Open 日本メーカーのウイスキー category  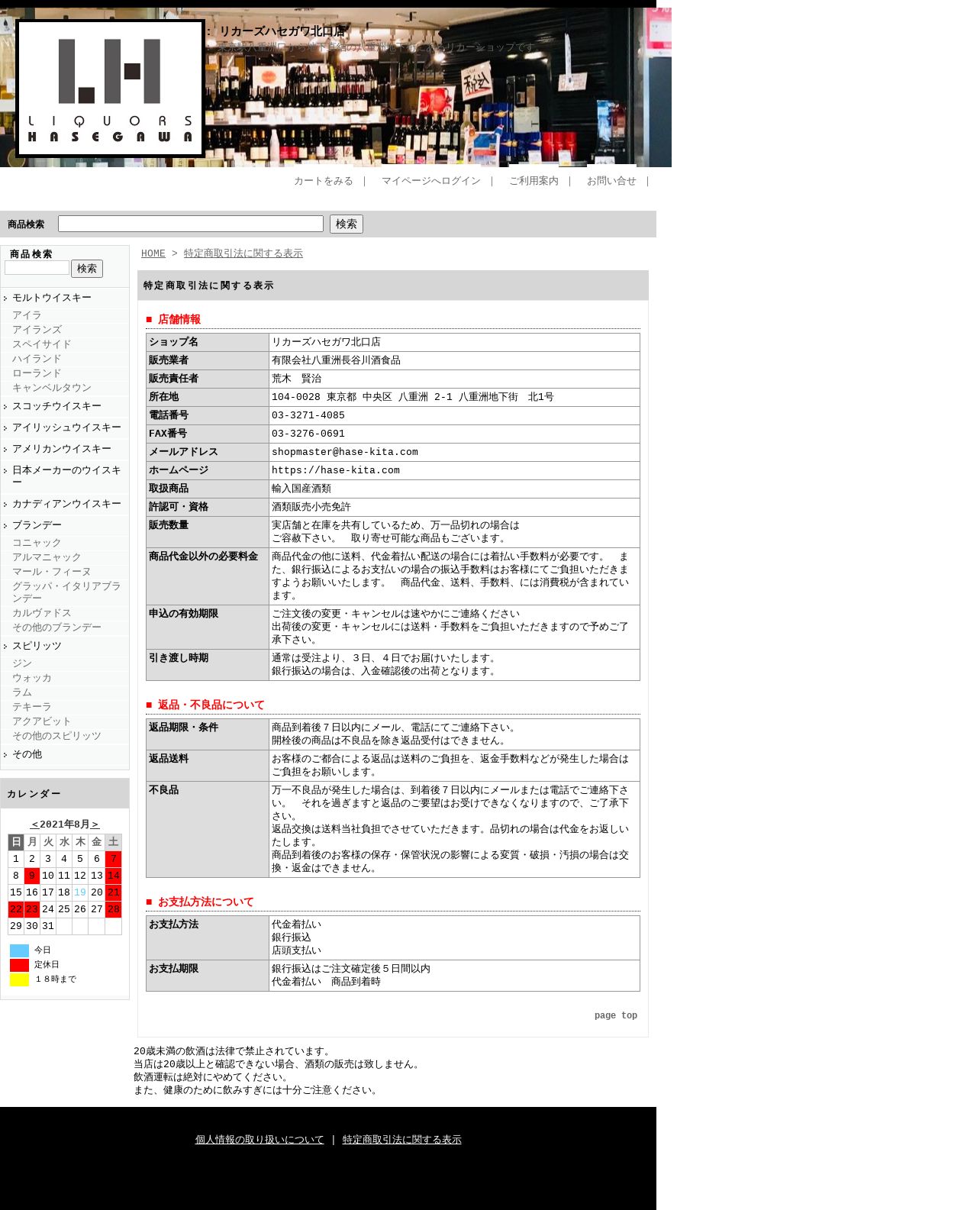point(66,476)
